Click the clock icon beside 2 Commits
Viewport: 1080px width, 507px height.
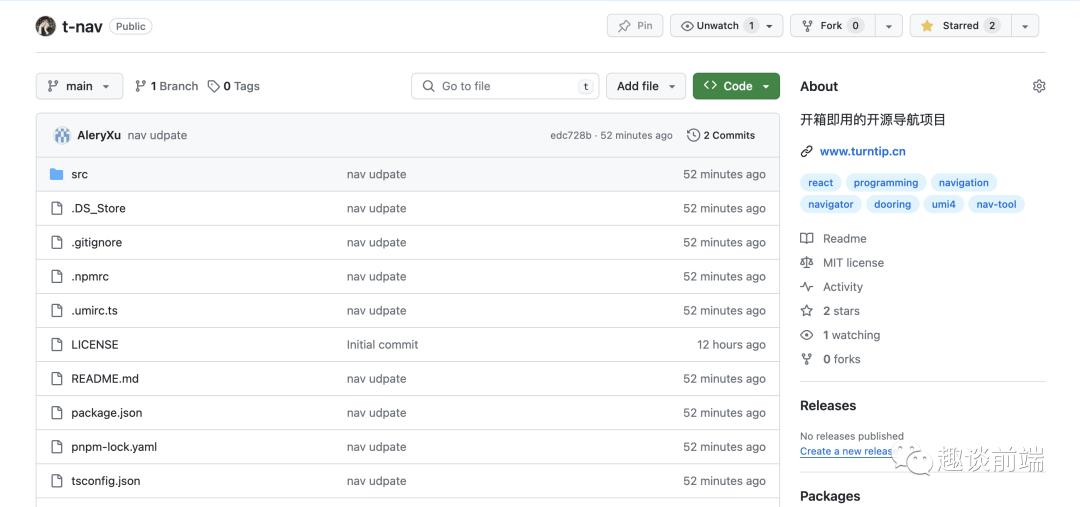pyautogui.click(x=694, y=135)
